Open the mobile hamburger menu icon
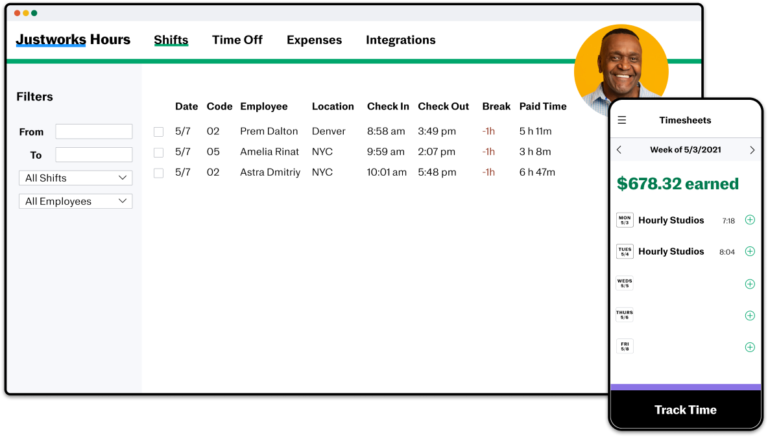Viewport: 768px width, 437px height. [622, 120]
